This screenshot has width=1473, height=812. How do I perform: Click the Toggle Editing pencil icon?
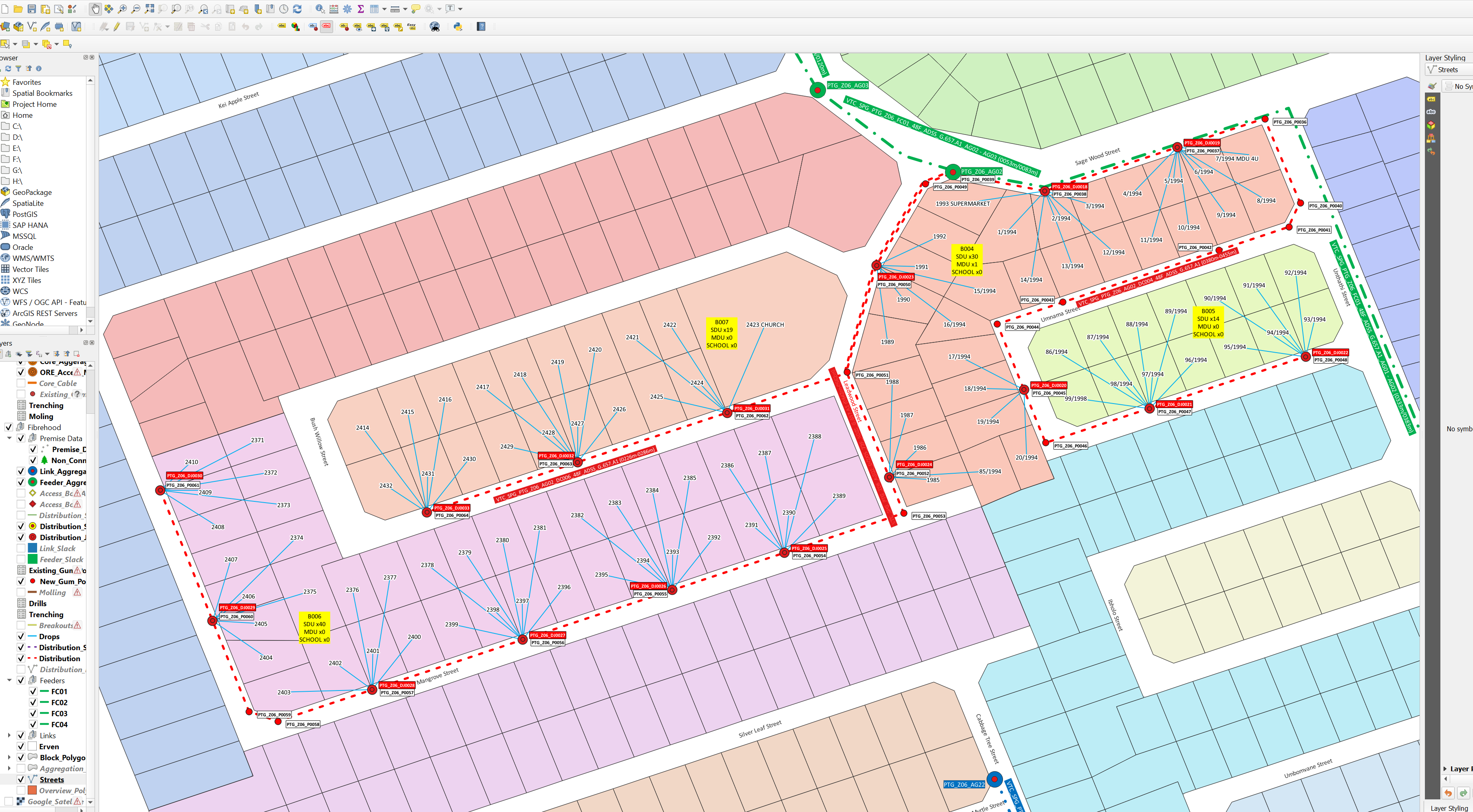pos(117,26)
